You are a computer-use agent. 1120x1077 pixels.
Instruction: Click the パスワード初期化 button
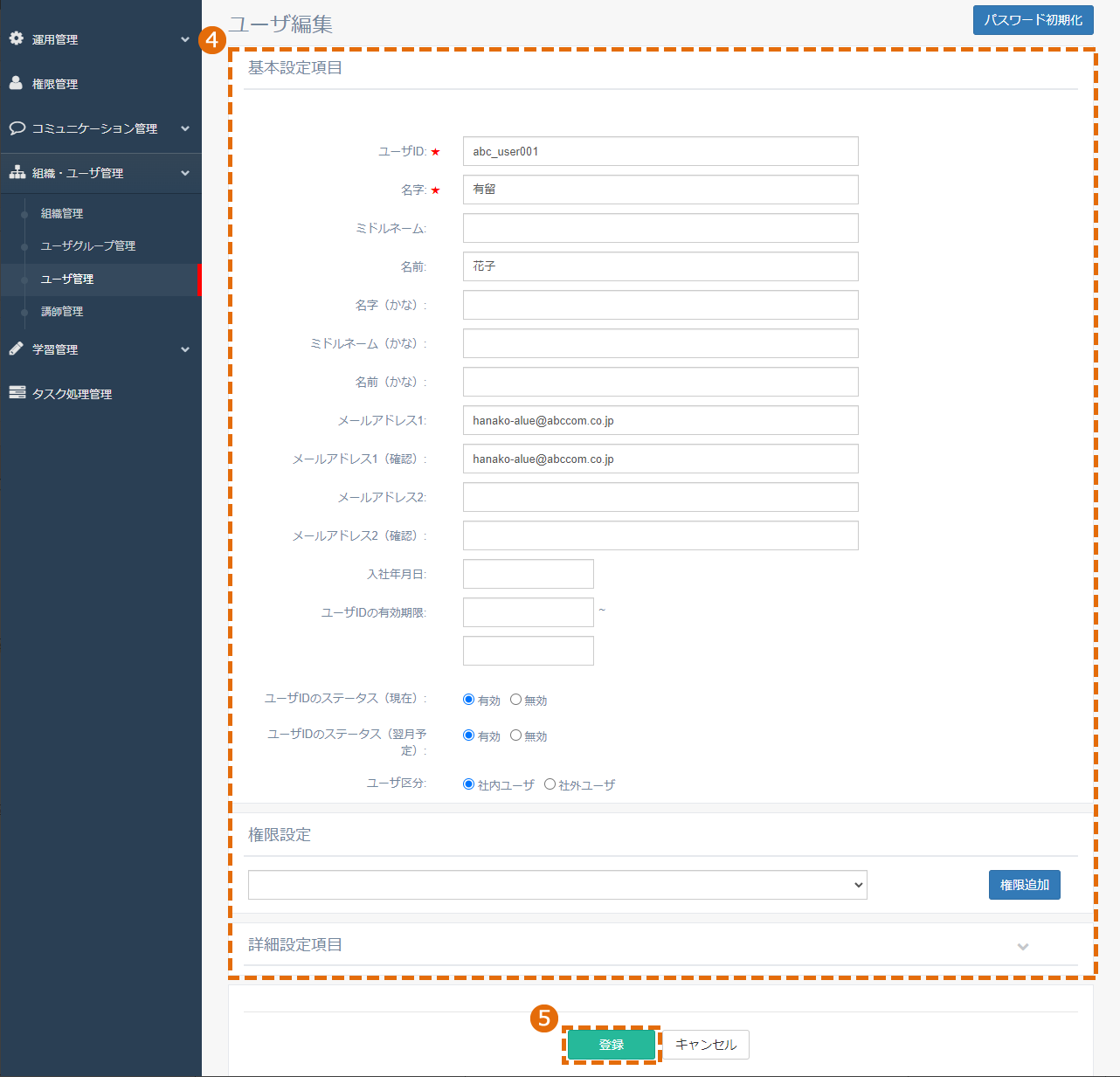pos(1034,20)
